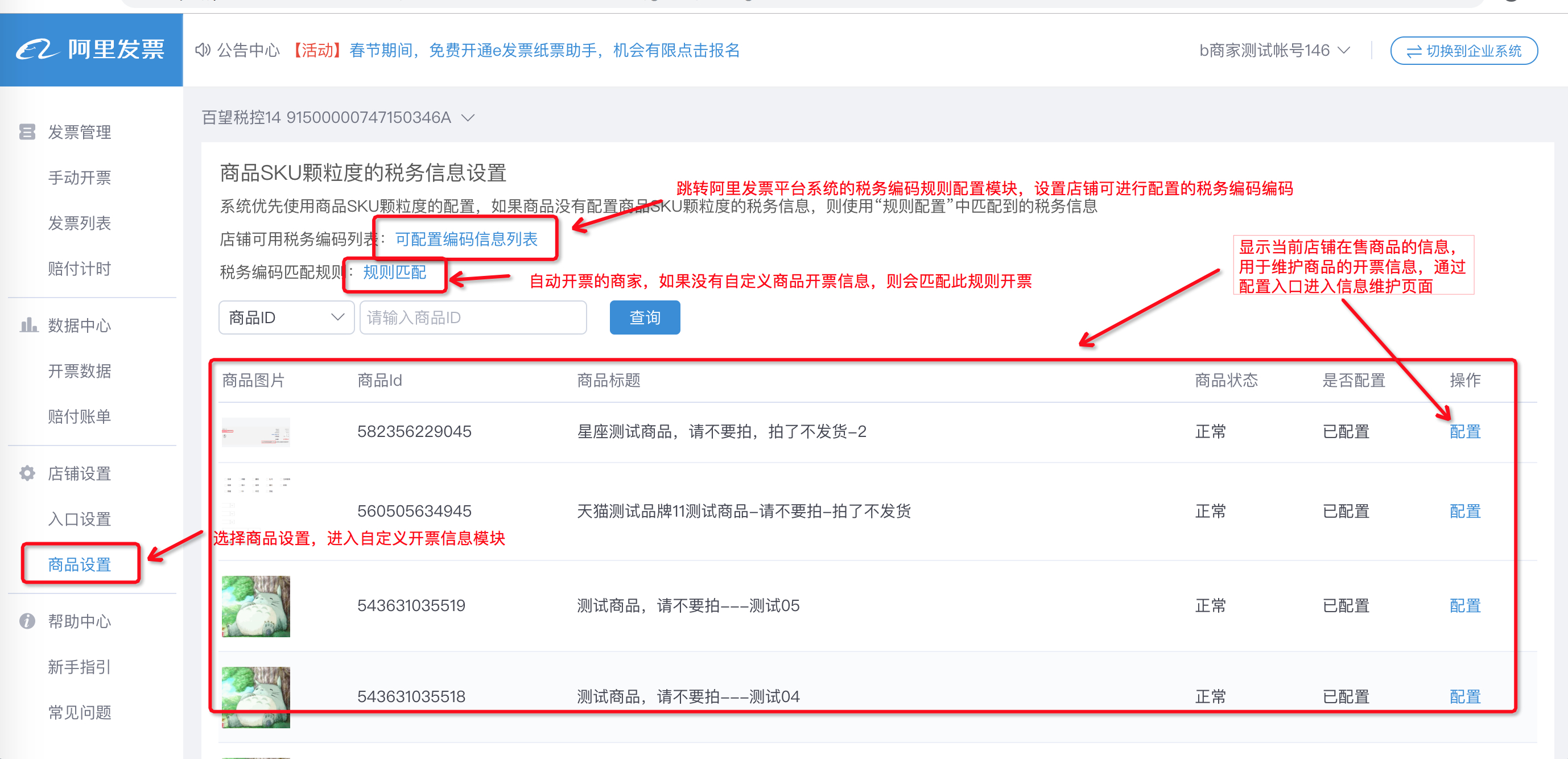Open 手动开票 from the sidebar
Viewport: 1568px width, 759px height.
pyautogui.click(x=80, y=178)
